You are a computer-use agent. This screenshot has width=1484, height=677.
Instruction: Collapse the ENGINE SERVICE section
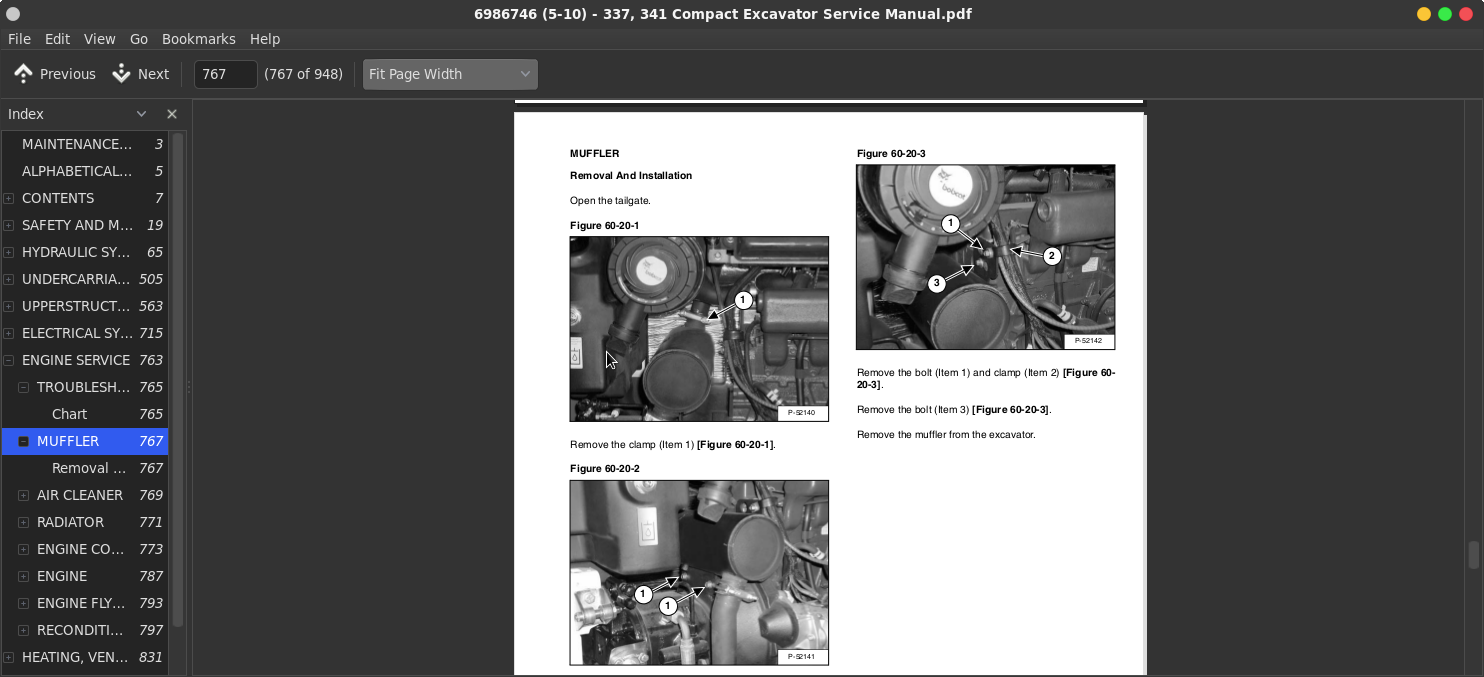(9, 360)
